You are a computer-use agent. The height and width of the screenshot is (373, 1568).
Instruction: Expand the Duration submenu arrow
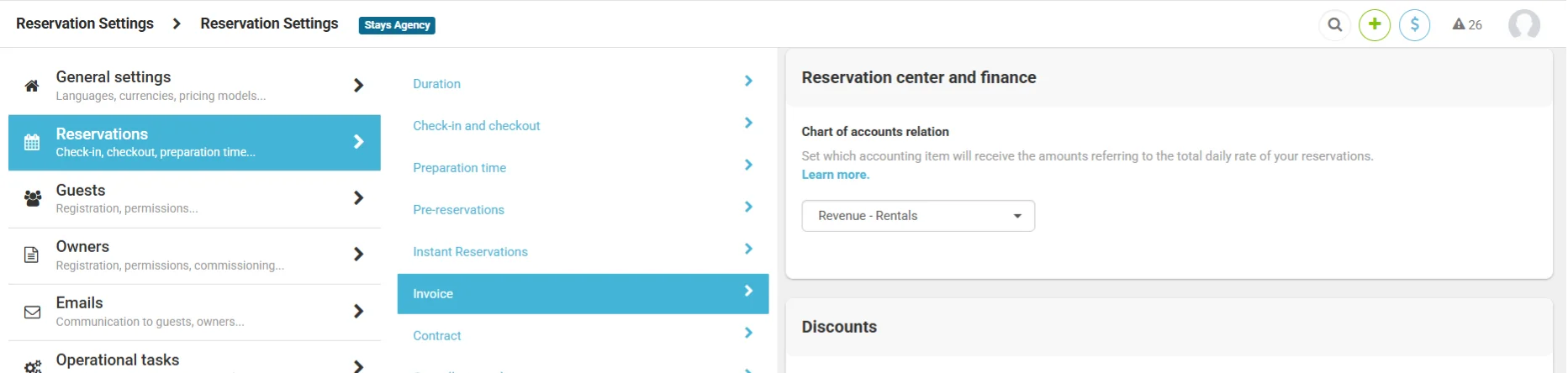pyautogui.click(x=748, y=81)
